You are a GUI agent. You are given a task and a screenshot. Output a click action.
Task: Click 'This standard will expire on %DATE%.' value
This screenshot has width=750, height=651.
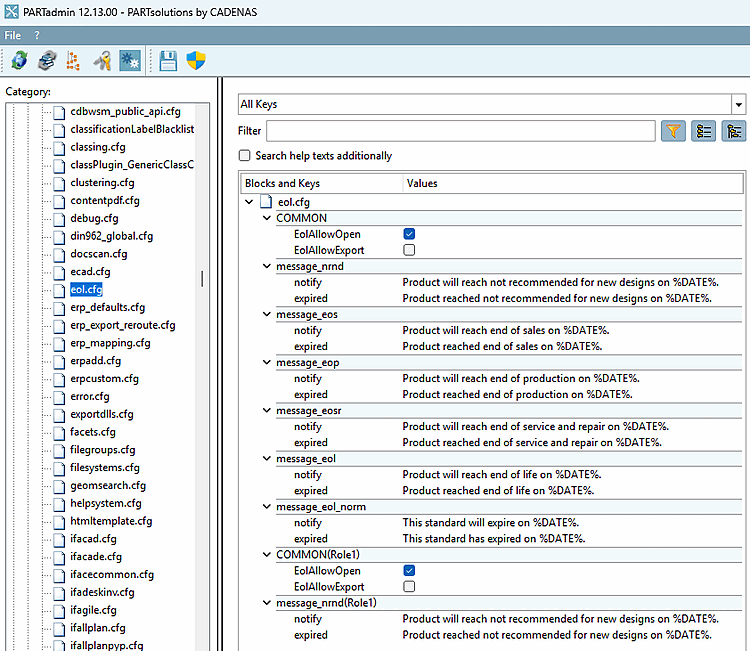click(x=490, y=522)
